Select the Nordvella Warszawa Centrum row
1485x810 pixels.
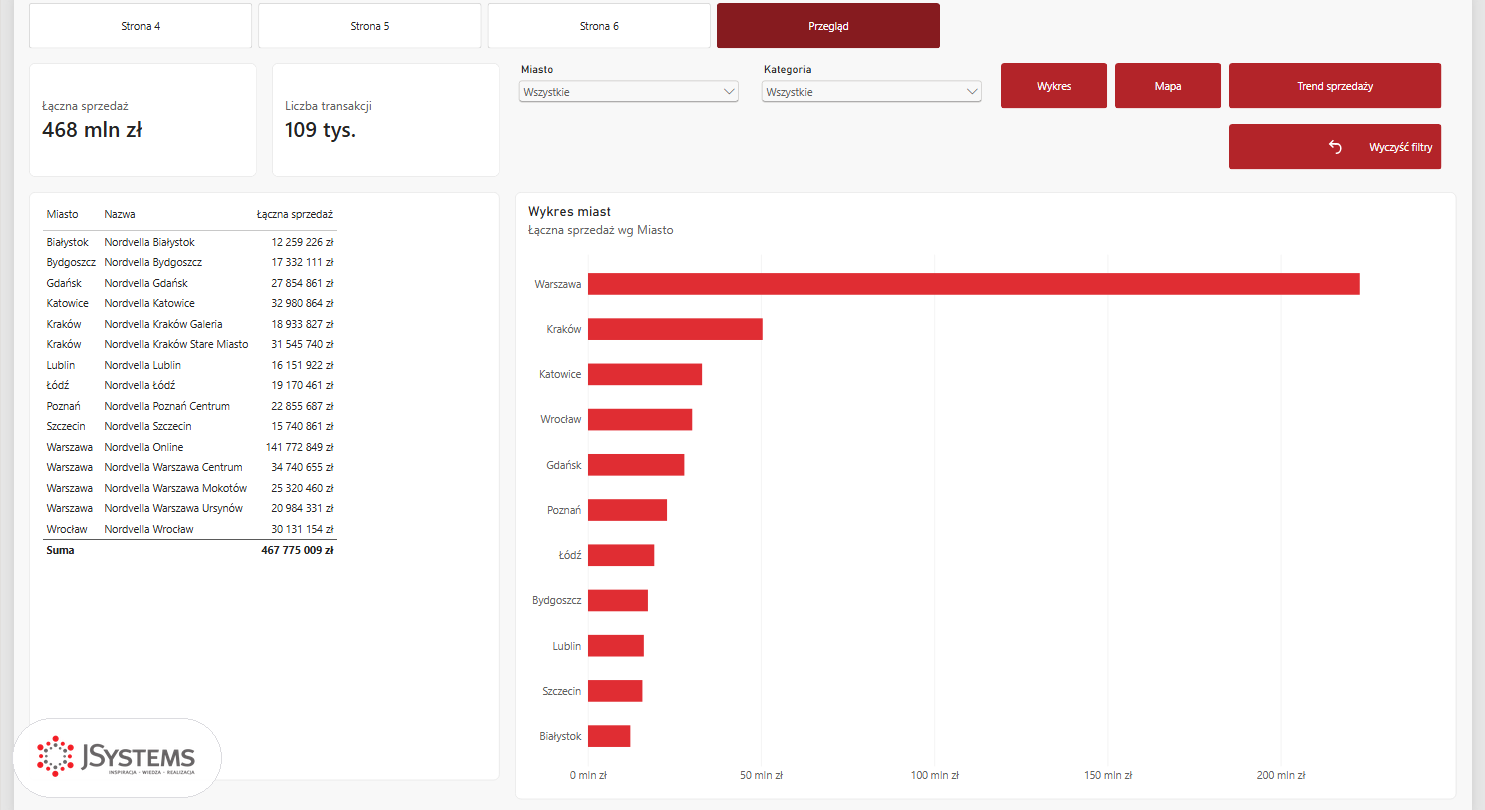190,467
